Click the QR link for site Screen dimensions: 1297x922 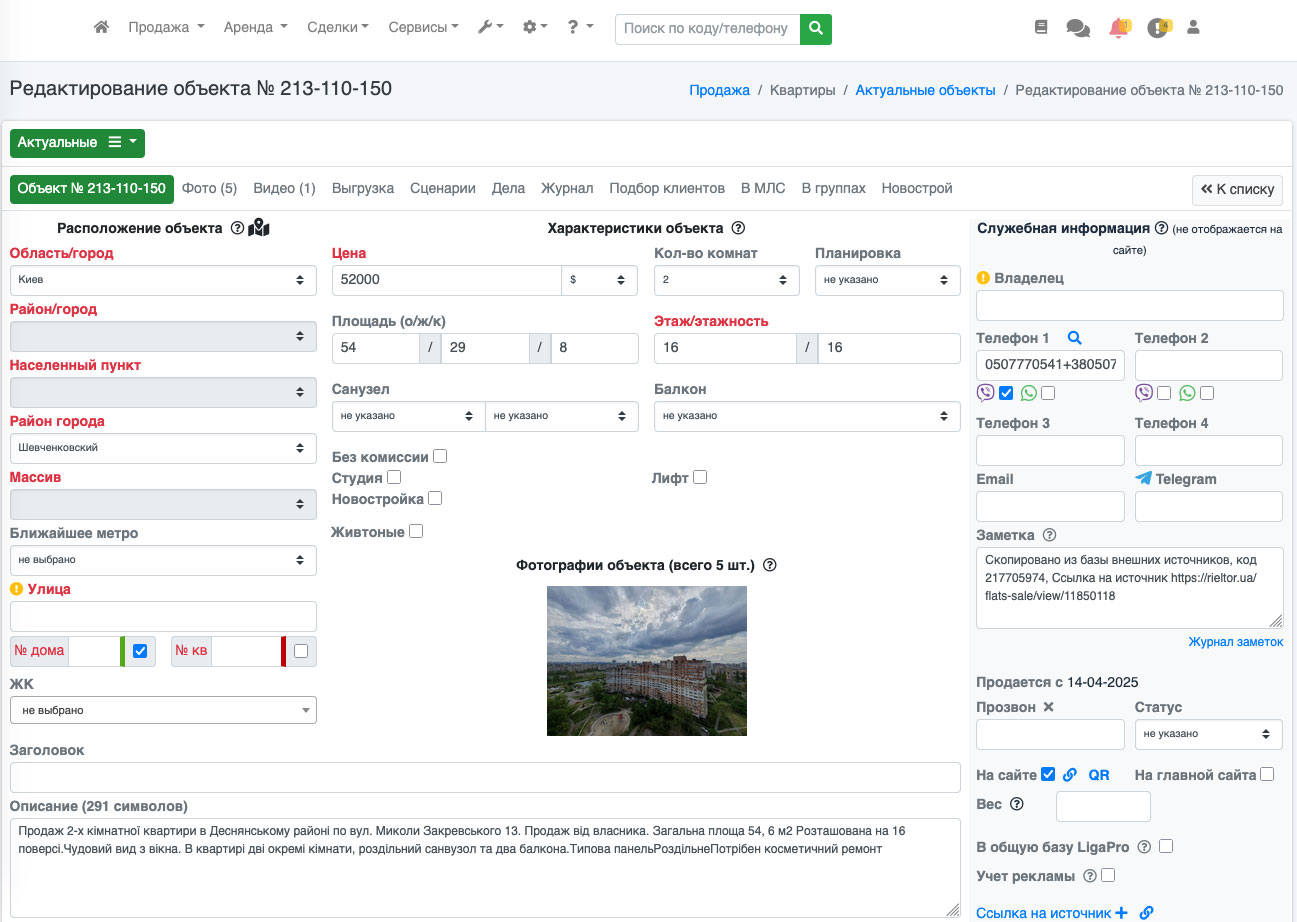tap(1099, 775)
